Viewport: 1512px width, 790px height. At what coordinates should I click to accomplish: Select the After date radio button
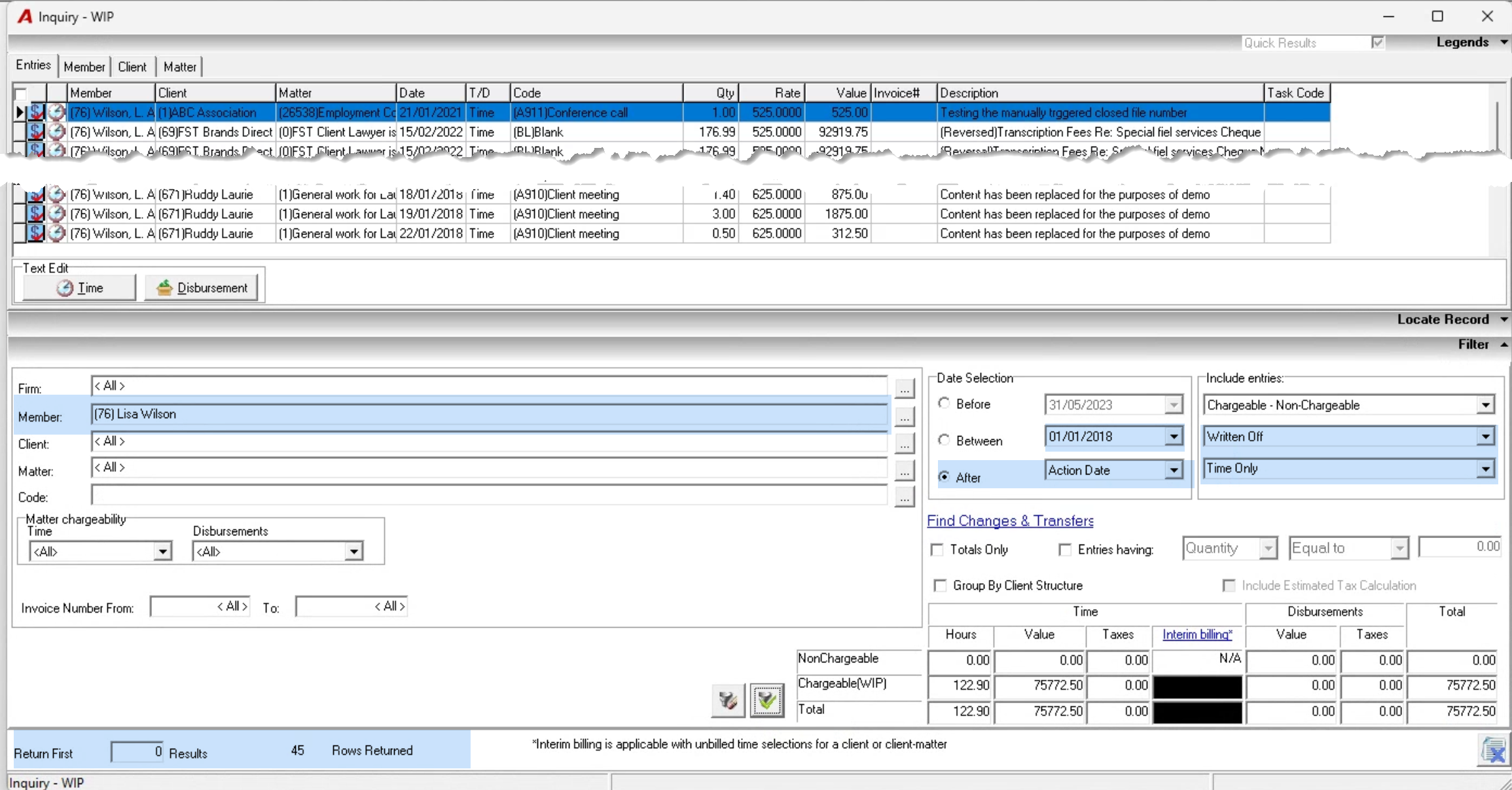pyautogui.click(x=944, y=476)
